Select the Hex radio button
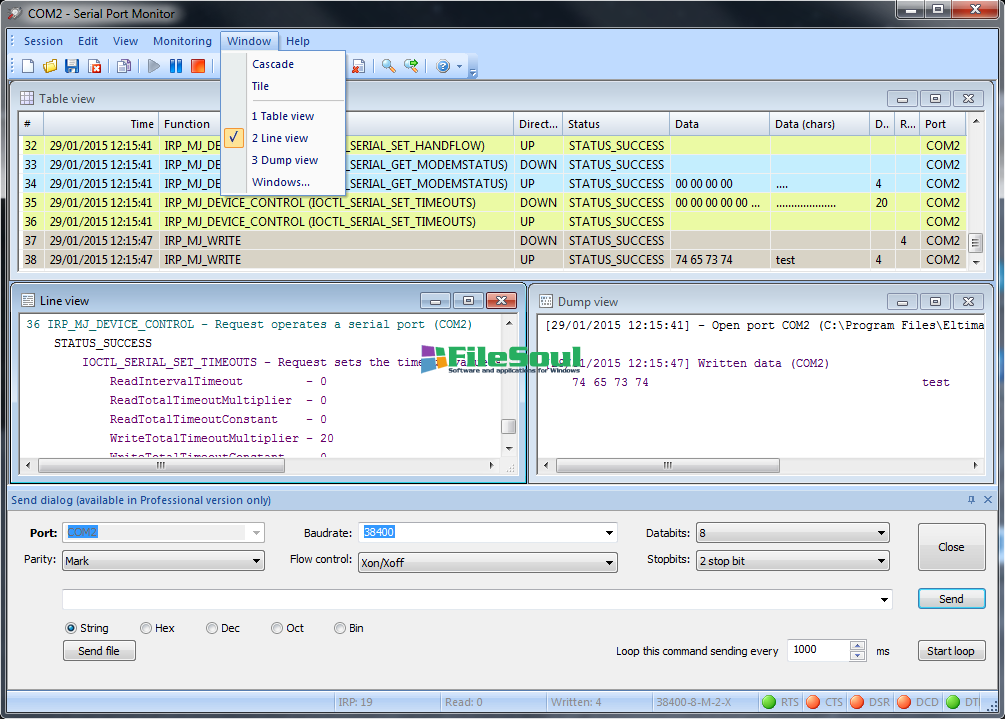 coord(146,628)
